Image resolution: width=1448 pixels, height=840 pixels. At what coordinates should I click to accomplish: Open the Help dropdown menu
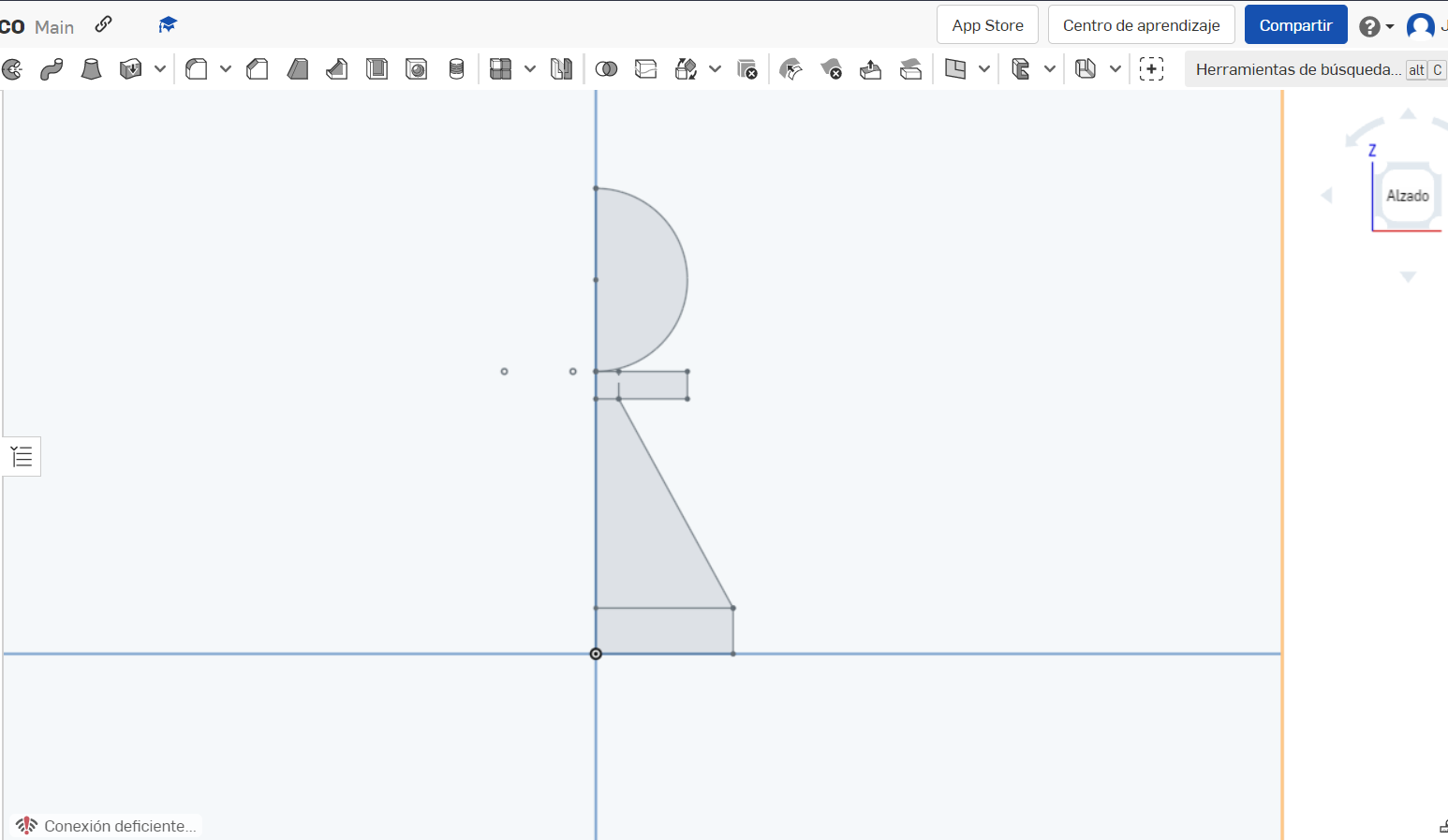(x=1371, y=24)
